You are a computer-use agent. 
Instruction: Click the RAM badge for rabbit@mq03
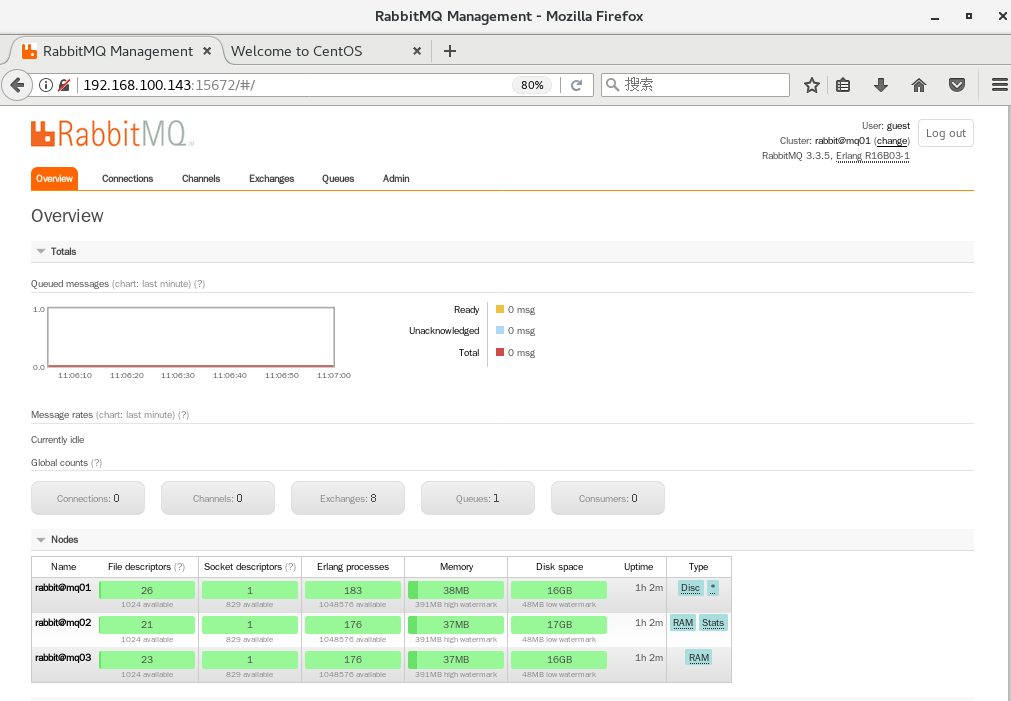699,657
